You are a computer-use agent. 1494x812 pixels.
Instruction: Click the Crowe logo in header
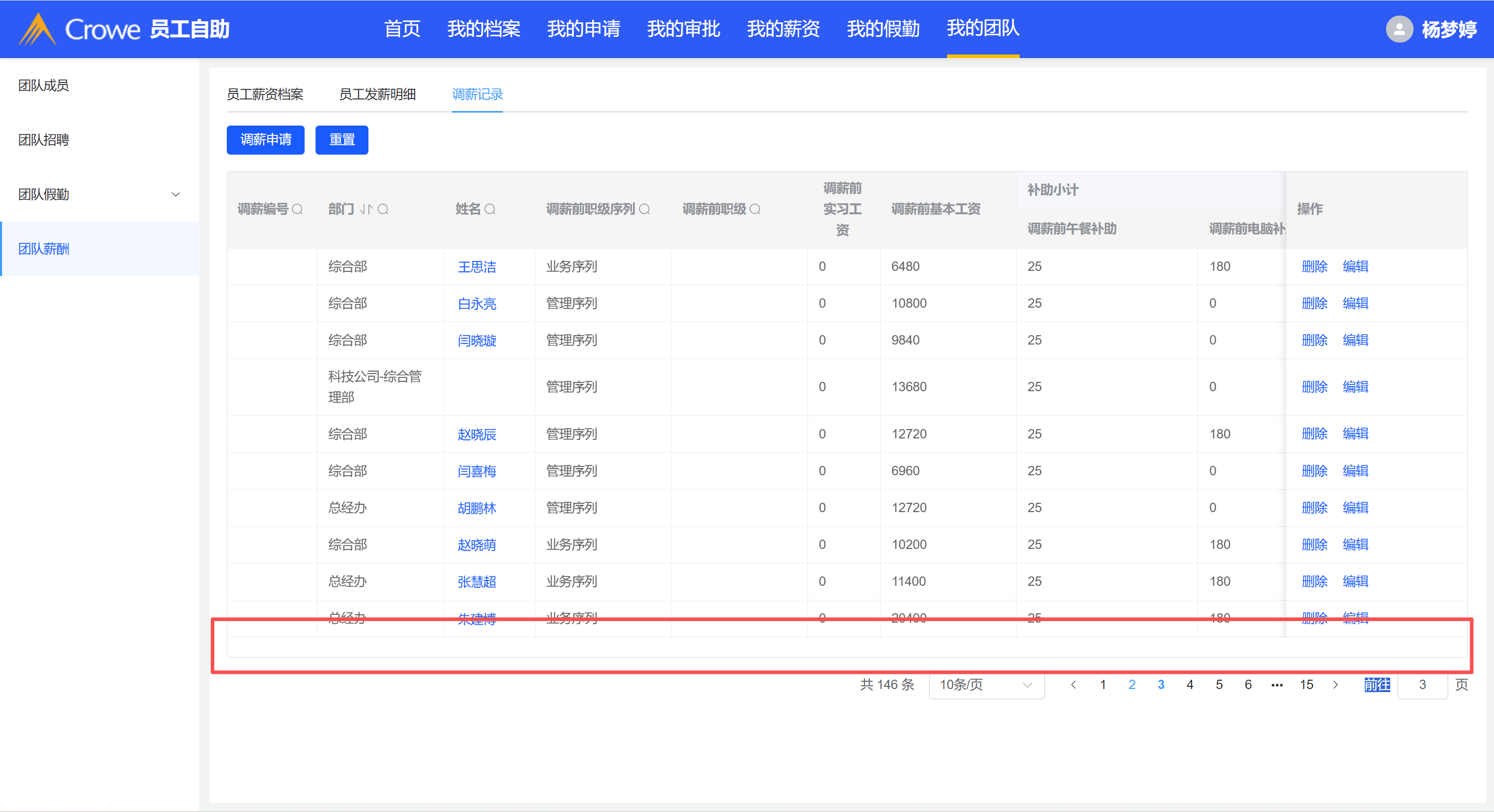coord(38,29)
